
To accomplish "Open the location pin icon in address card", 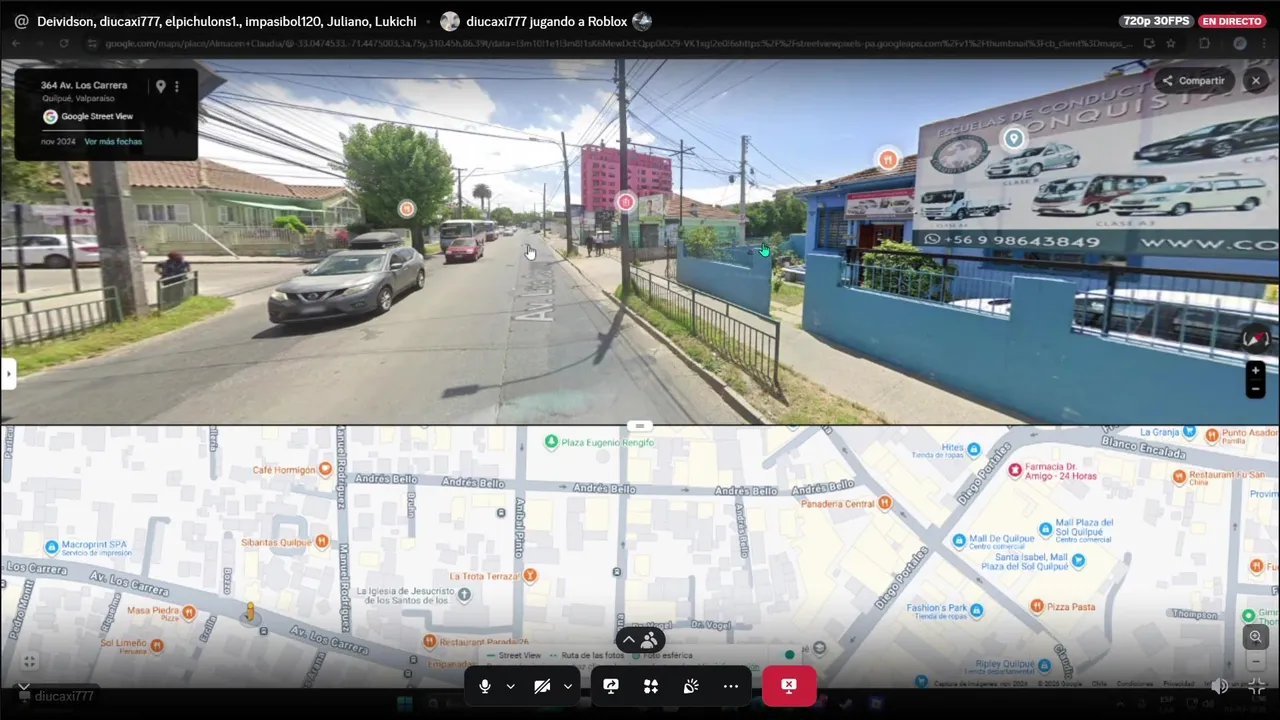I will pyautogui.click(x=160, y=86).
